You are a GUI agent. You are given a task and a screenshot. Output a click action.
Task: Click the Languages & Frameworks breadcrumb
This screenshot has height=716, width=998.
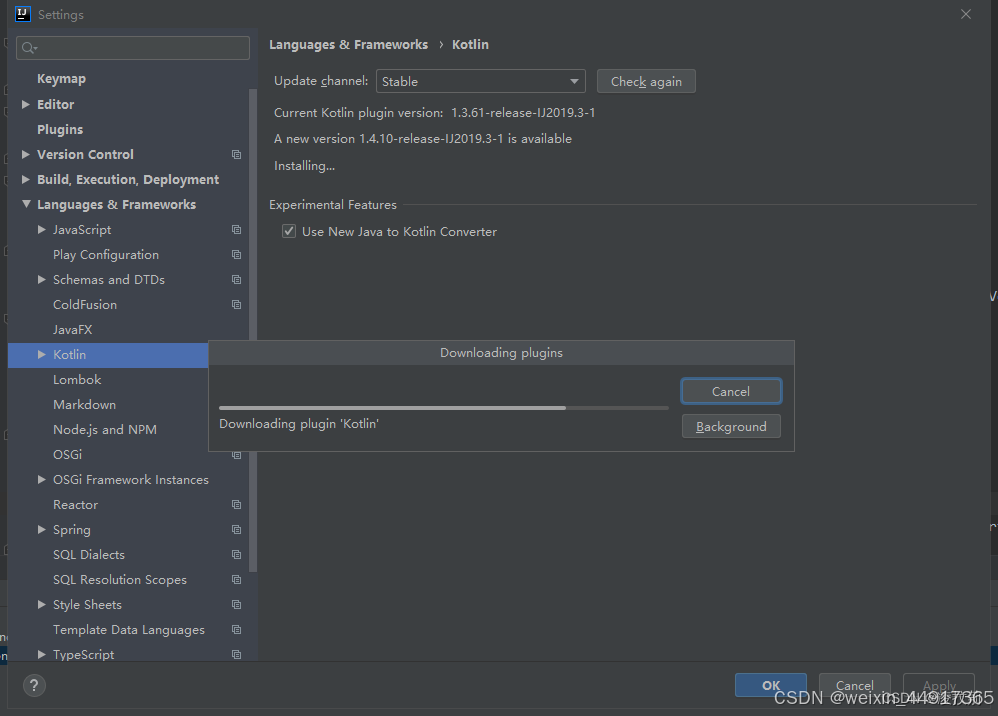point(348,45)
